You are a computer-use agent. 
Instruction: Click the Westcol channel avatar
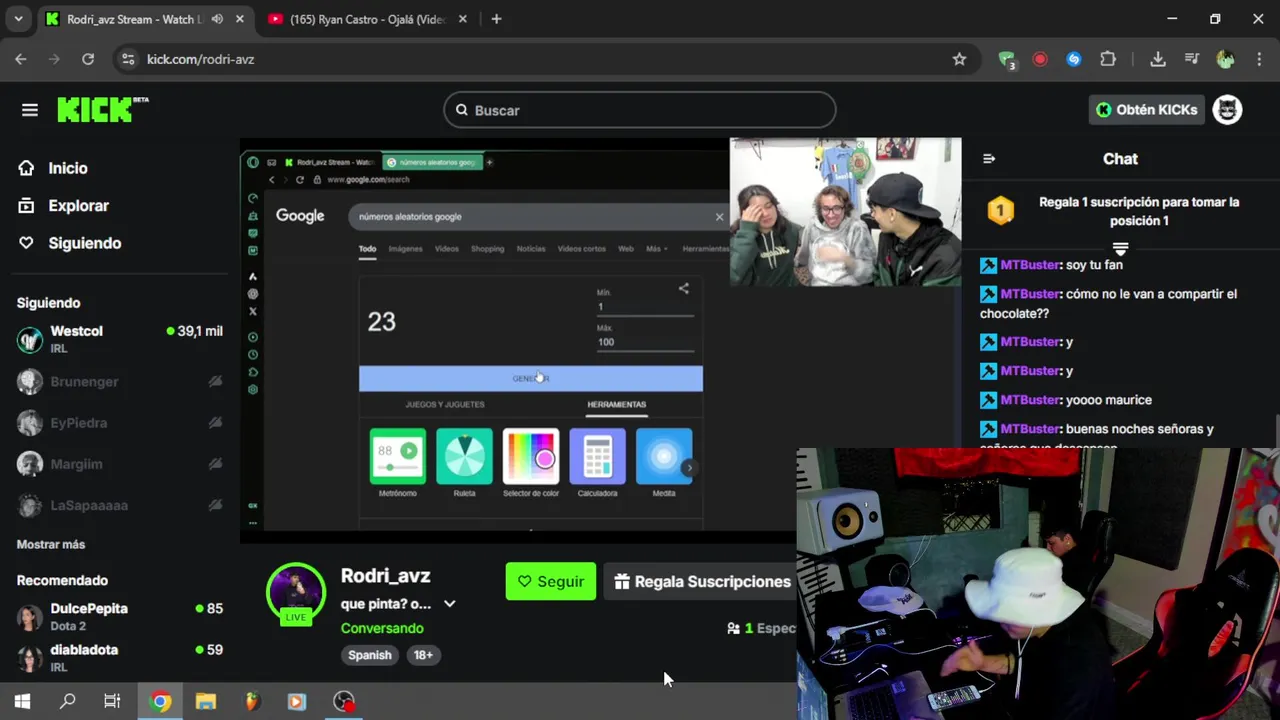pyautogui.click(x=30, y=339)
